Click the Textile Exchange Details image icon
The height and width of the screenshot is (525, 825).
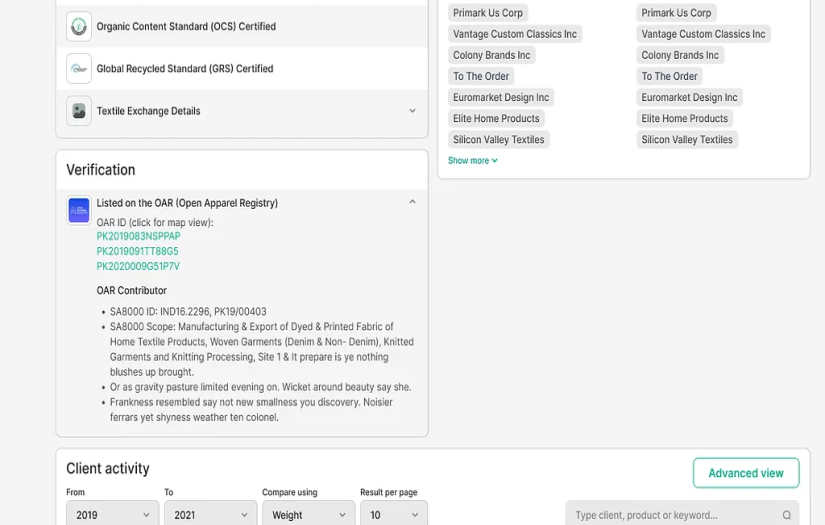coord(79,110)
